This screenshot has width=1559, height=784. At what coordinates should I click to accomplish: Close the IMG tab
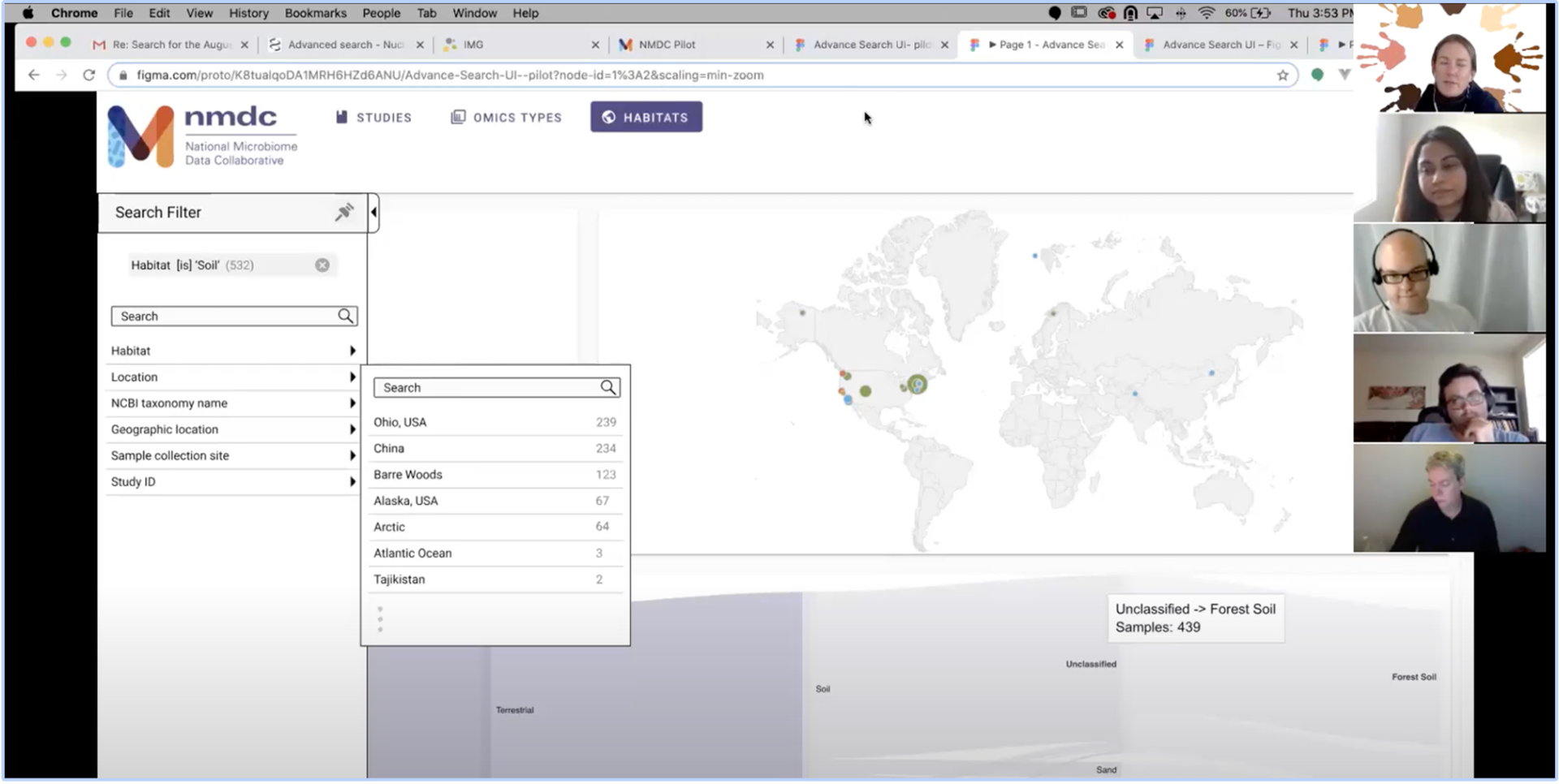tap(595, 45)
